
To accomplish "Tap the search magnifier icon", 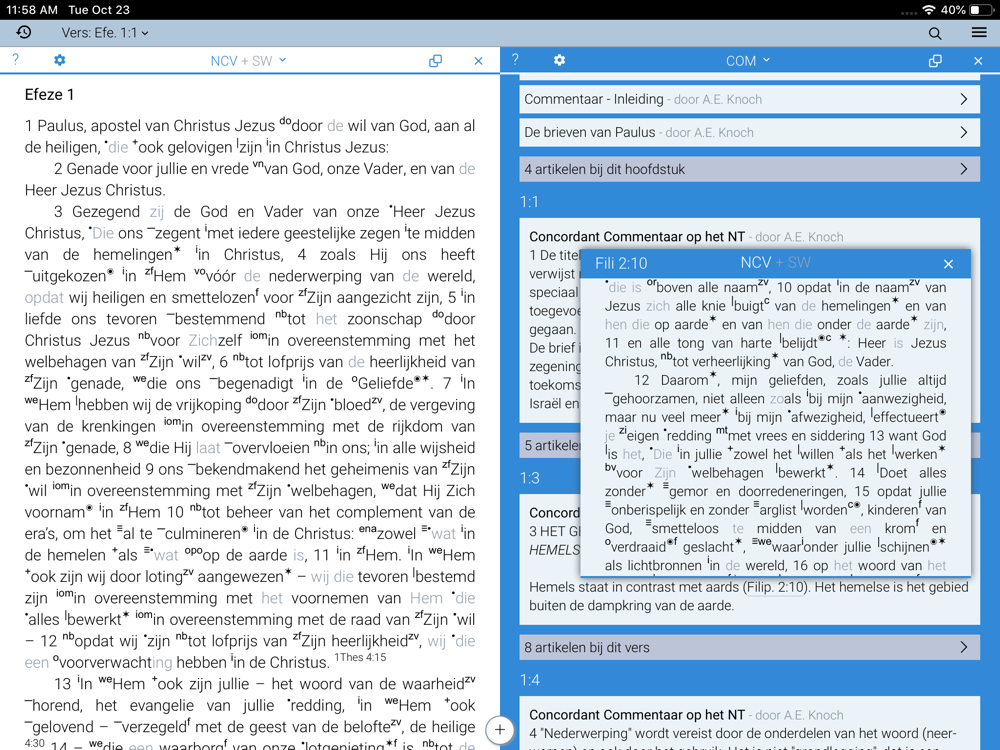I will [x=935, y=33].
